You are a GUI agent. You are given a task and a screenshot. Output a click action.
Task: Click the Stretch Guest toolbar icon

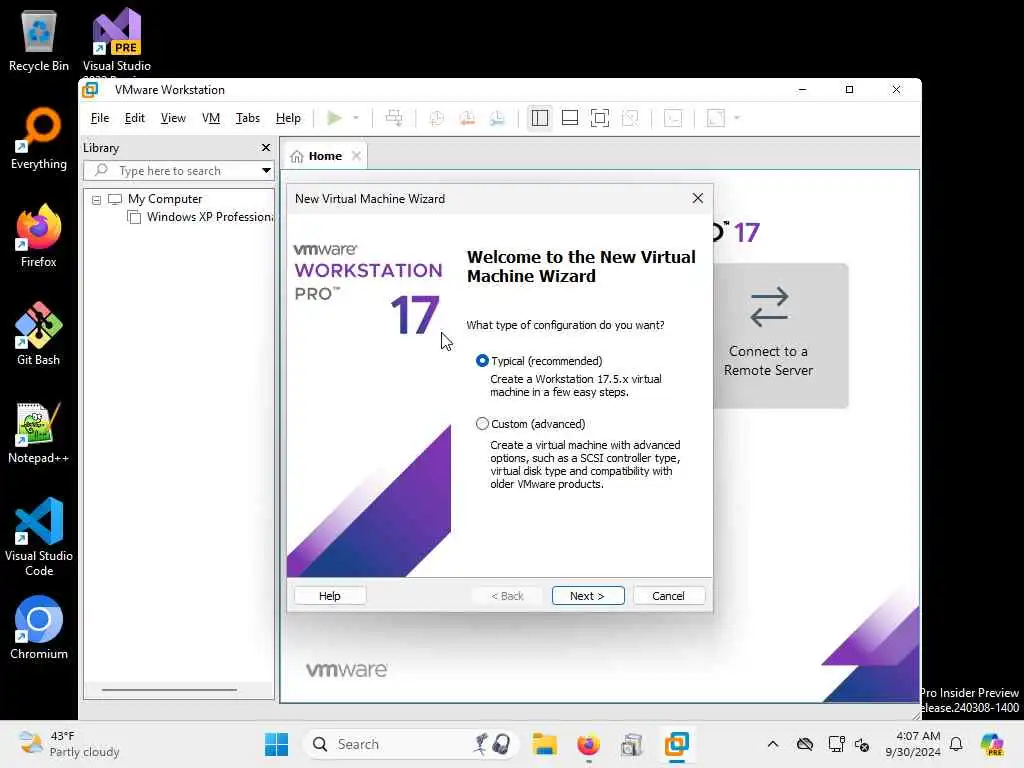click(x=716, y=118)
